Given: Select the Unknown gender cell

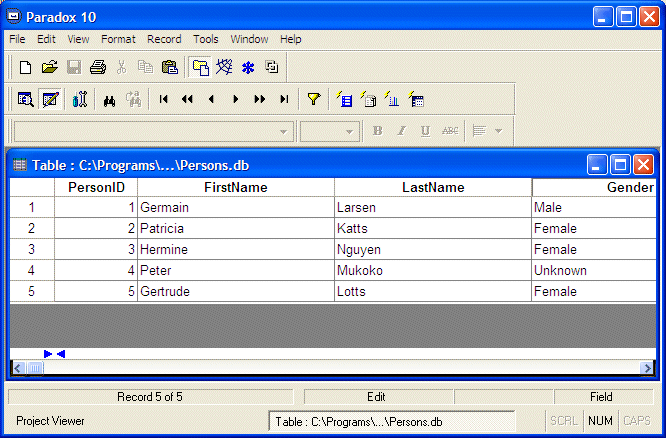Looking at the screenshot, I should 594,270.
